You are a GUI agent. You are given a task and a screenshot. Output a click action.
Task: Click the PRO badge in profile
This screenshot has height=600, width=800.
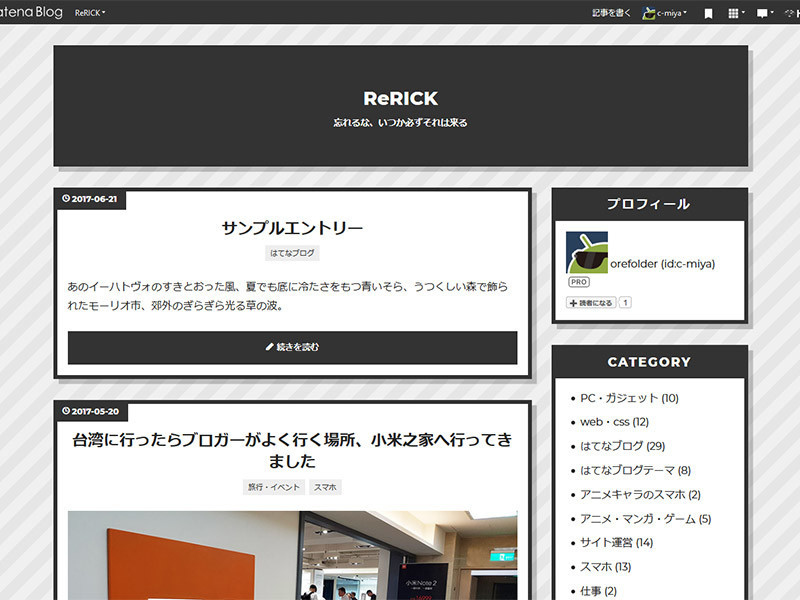(x=579, y=282)
